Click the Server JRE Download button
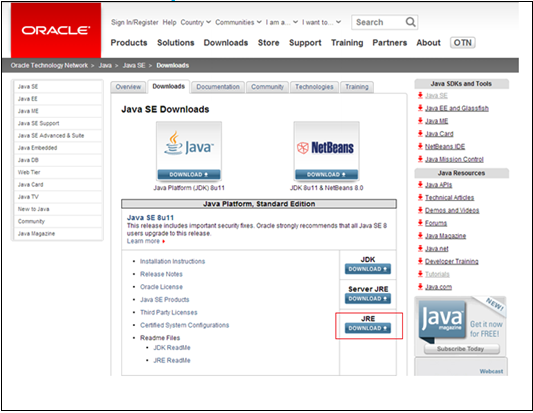This screenshot has height=413, width=533. tap(368, 298)
